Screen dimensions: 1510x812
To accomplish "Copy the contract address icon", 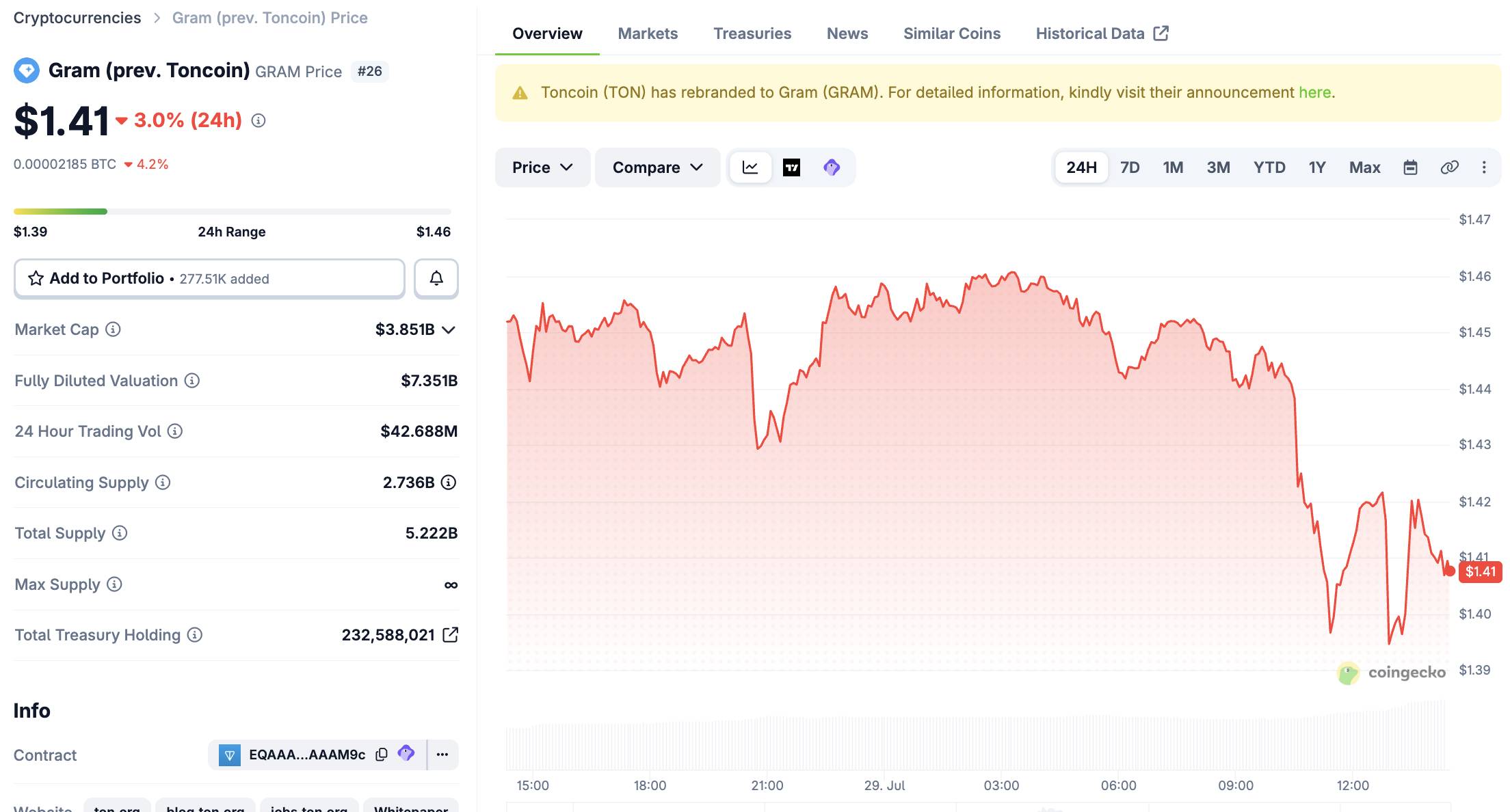I will (x=382, y=754).
